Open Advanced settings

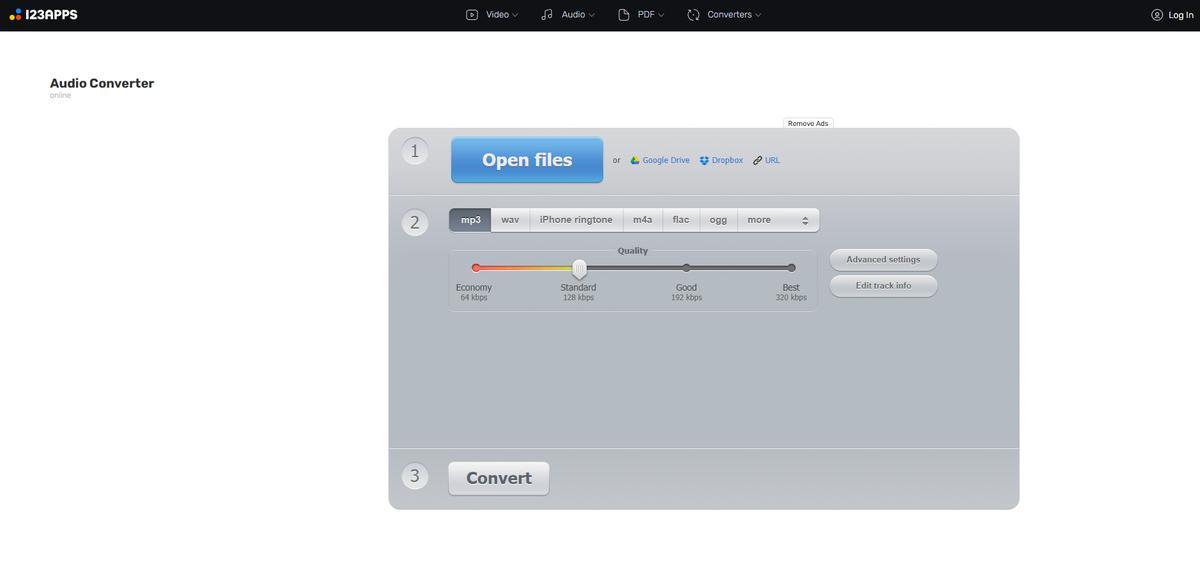(x=883, y=260)
